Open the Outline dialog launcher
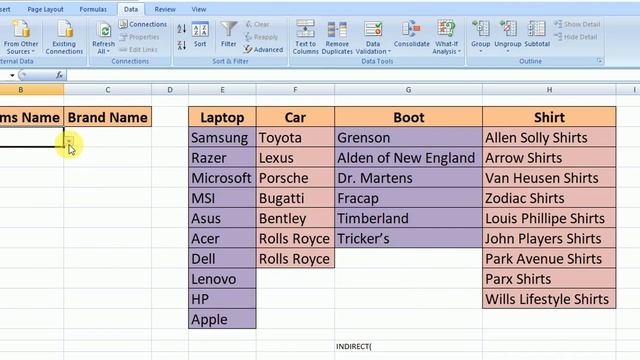The height and width of the screenshot is (360, 640). coord(600,61)
